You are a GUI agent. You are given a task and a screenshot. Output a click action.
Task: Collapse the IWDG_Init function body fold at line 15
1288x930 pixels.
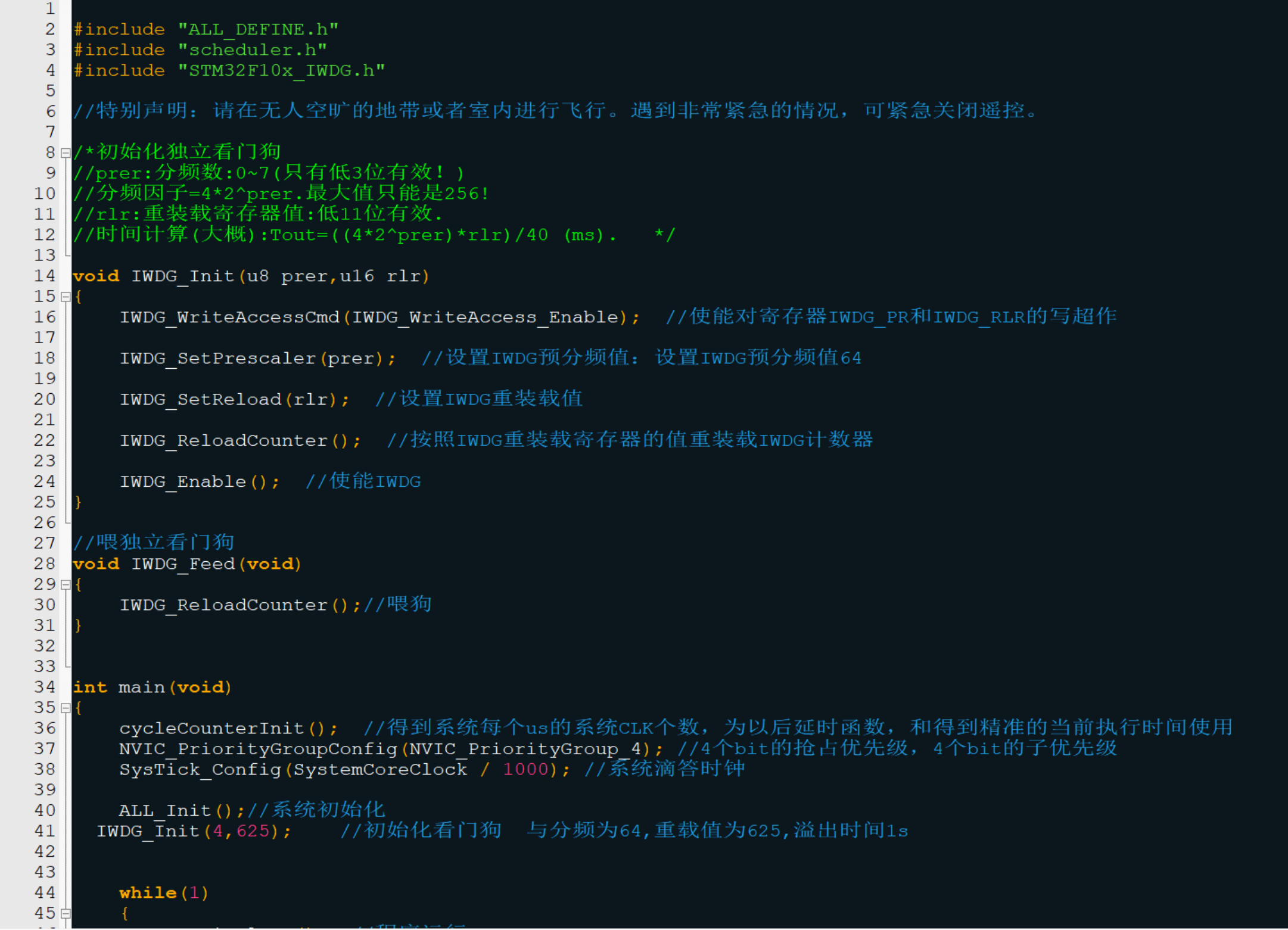coord(66,297)
